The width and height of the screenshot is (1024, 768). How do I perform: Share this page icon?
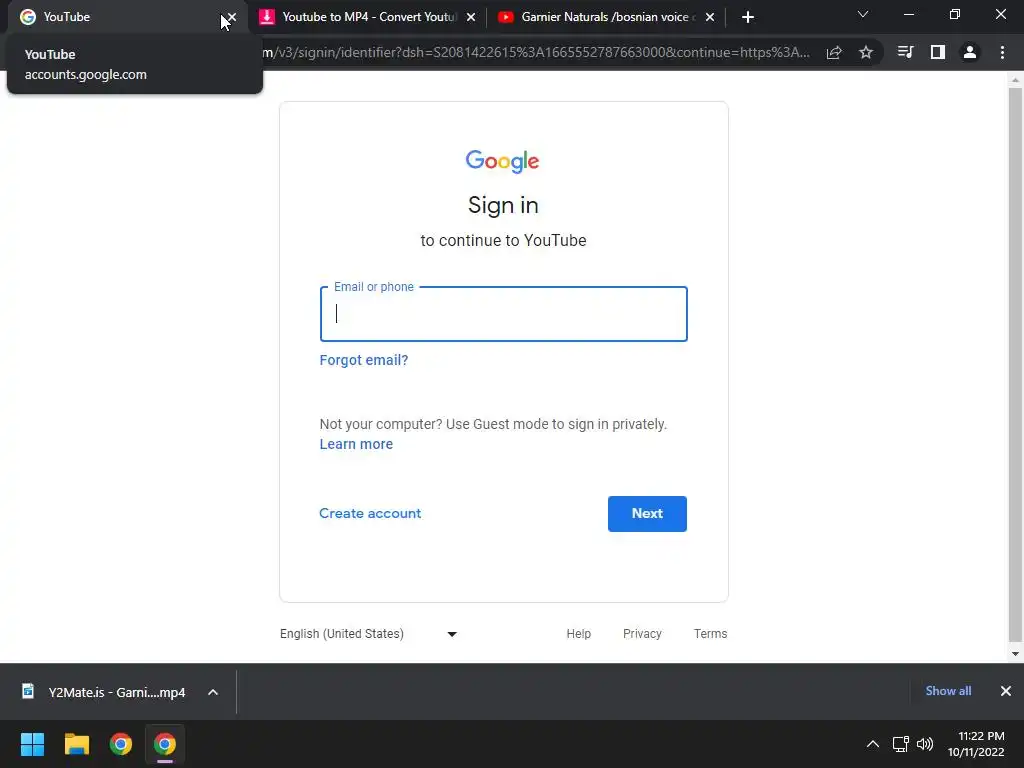pyautogui.click(x=834, y=52)
